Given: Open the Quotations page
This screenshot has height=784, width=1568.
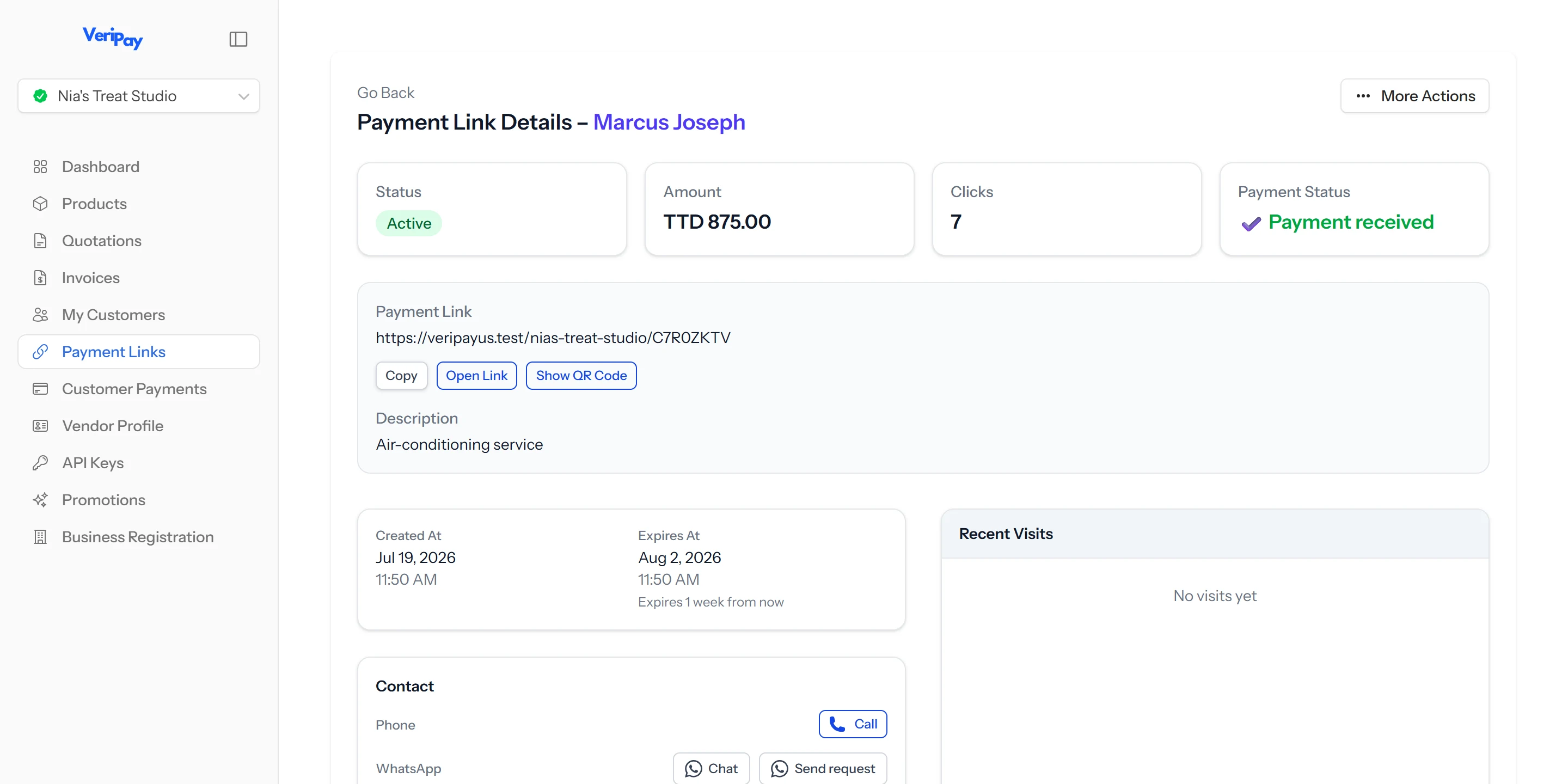Looking at the screenshot, I should coord(139,241).
